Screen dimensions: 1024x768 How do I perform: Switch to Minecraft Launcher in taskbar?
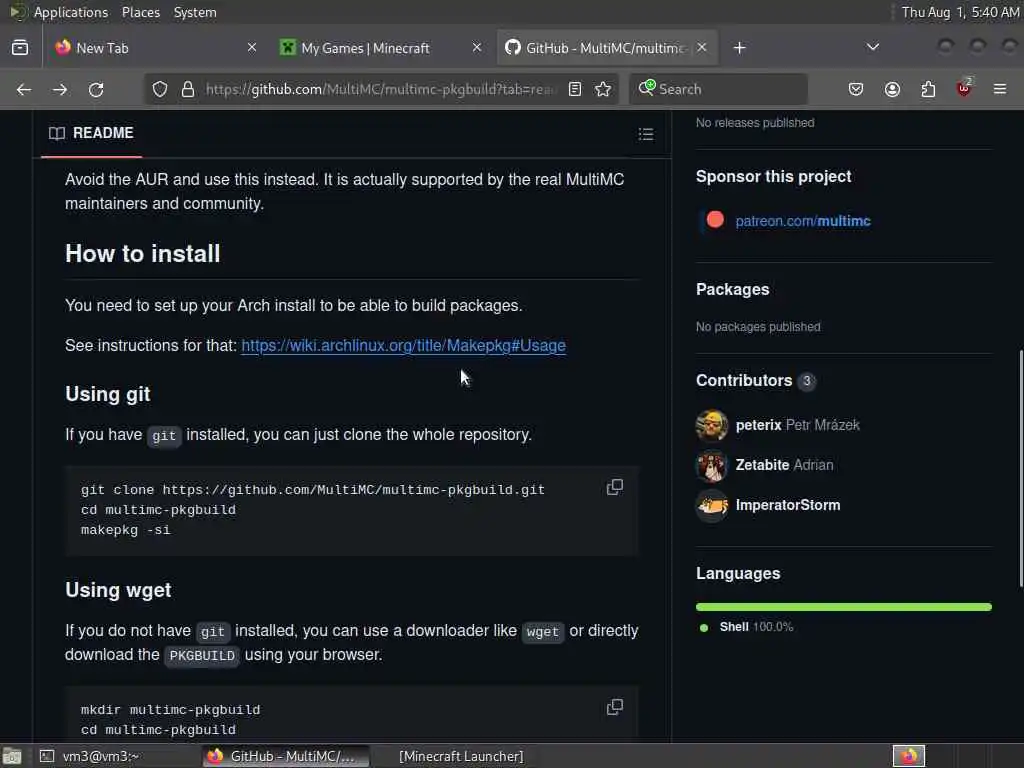(x=461, y=756)
